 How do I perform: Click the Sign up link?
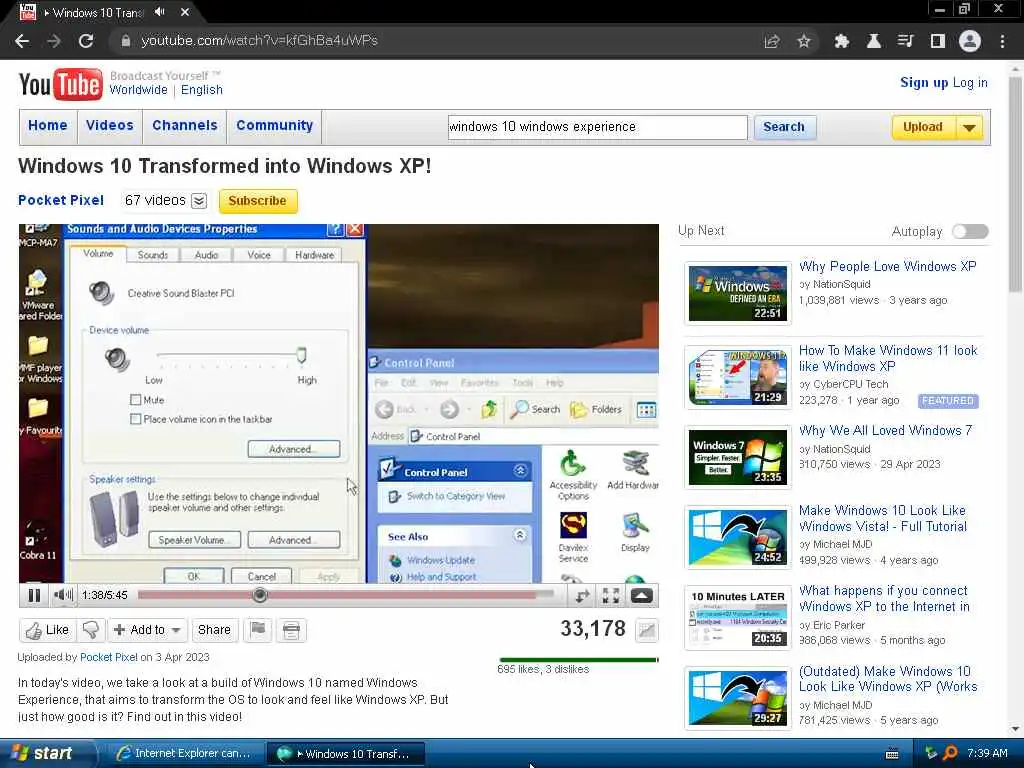point(924,82)
